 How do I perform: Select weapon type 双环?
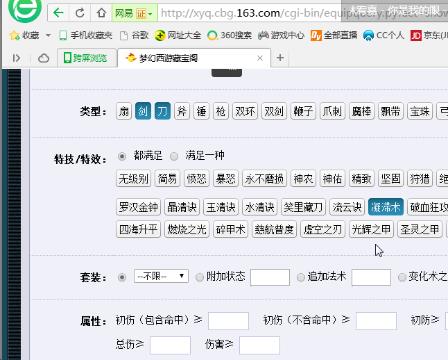245,111
